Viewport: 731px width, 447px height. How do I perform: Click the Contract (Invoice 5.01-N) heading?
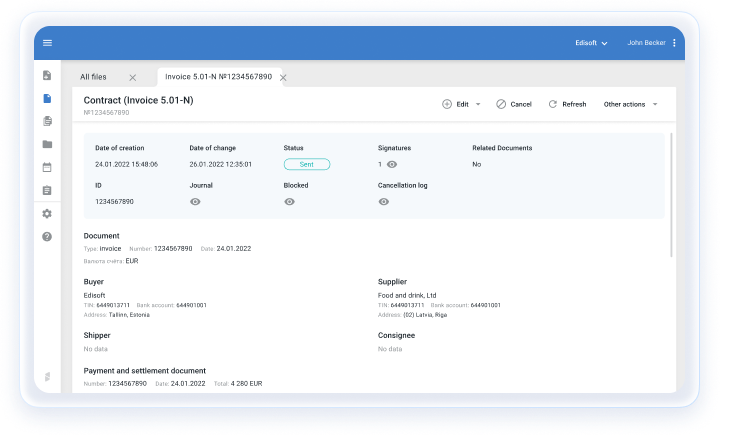click(138, 100)
